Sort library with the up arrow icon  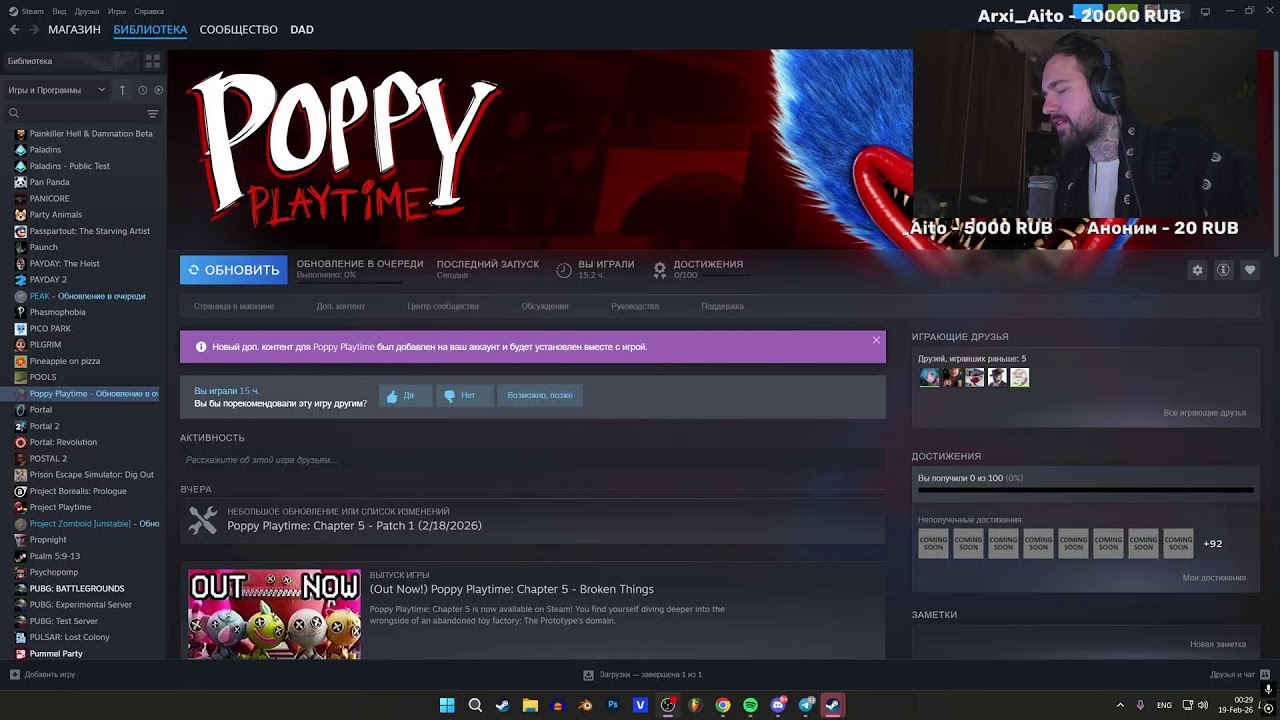pyautogui.click(x=122, y=90)
